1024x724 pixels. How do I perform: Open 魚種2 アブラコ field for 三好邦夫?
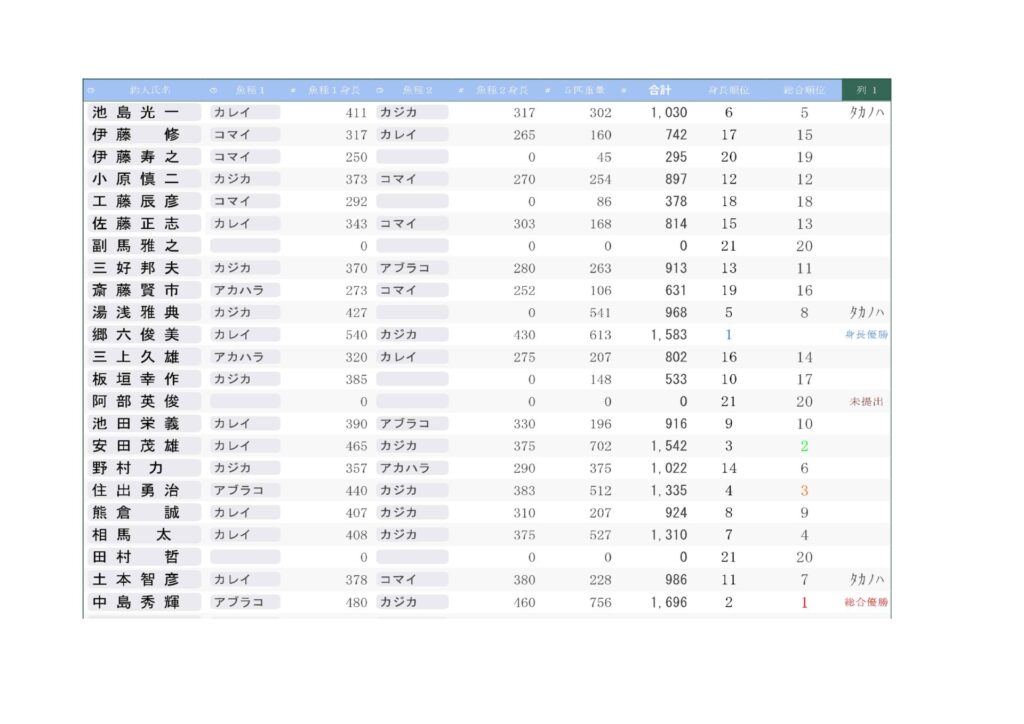412,268
